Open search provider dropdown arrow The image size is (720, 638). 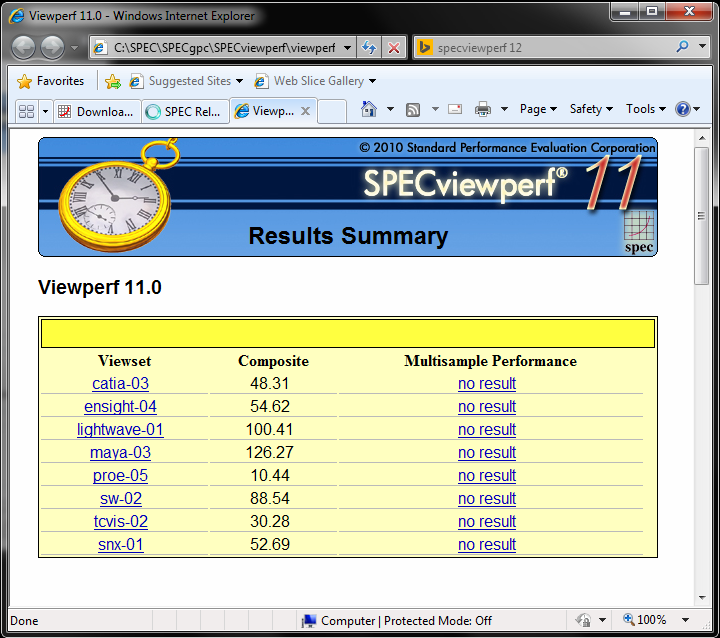[702, 46]
